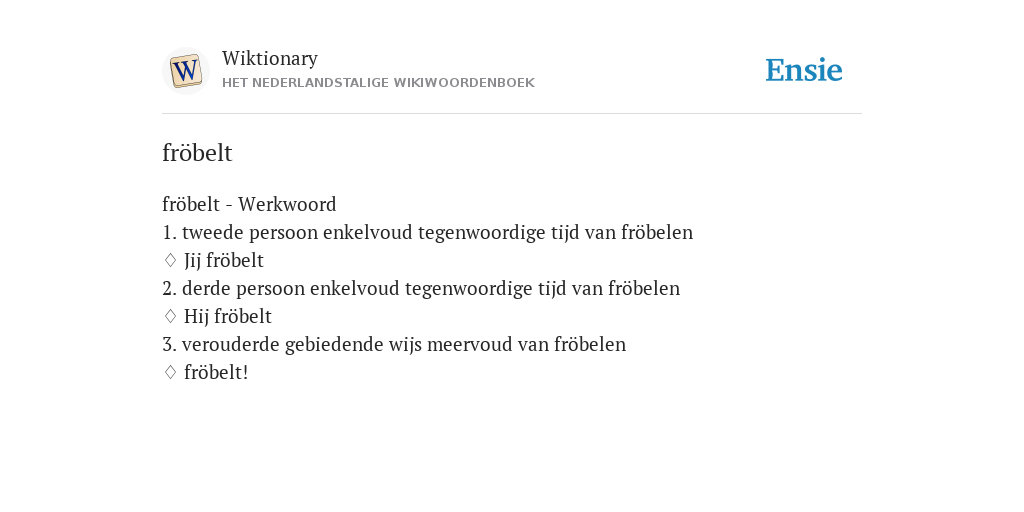Select the 'Het Nederlandstalige Wikiwoordenboek' subtitle

click(x=378, y=83)
